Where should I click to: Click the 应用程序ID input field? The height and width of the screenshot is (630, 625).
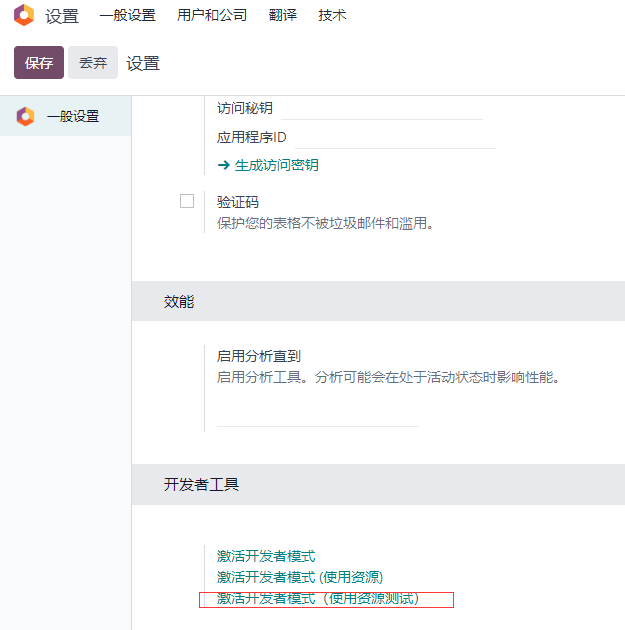coord(395,138)
